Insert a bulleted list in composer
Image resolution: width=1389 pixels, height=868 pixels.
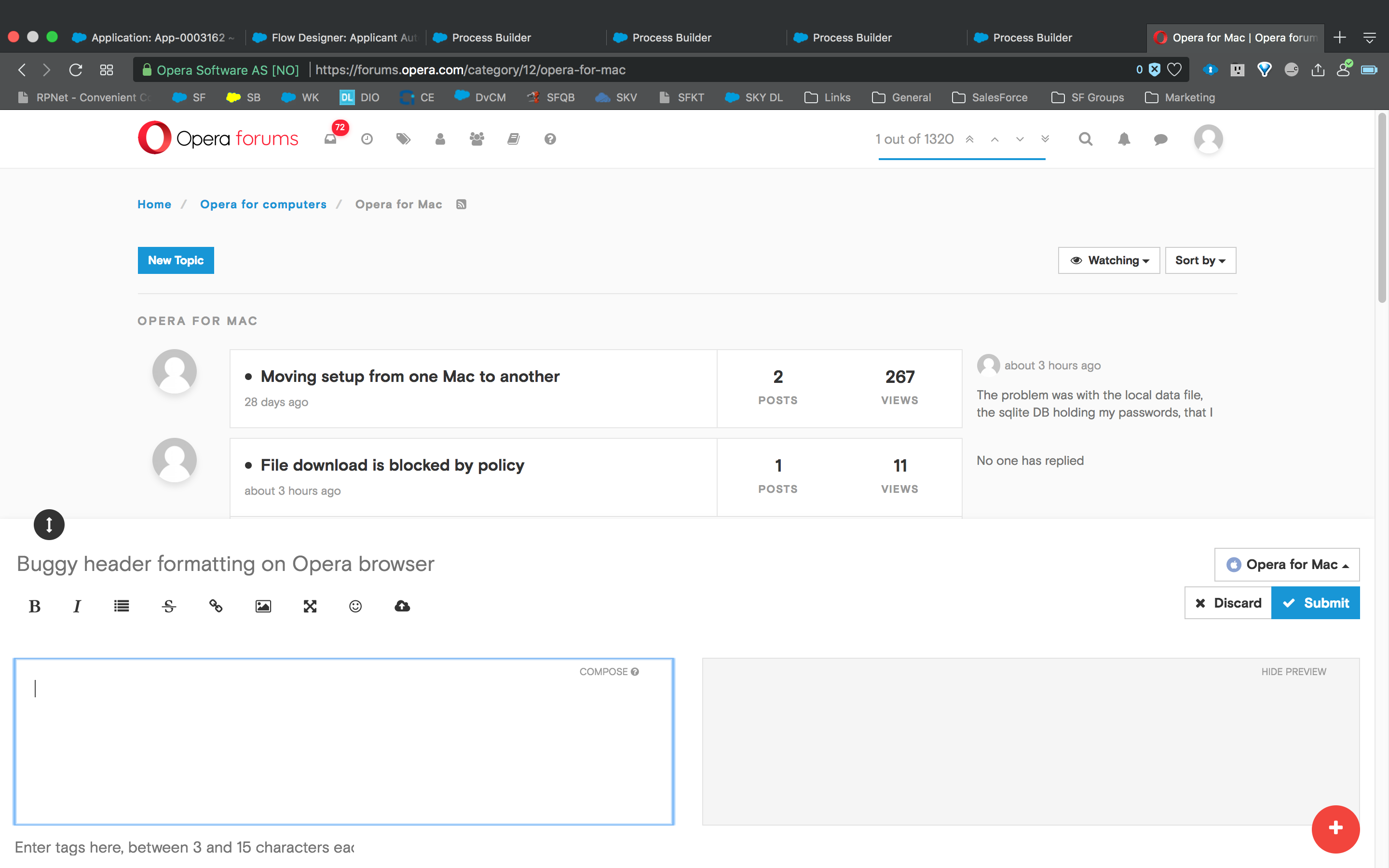pyautogui.click(x=121, y=606)
